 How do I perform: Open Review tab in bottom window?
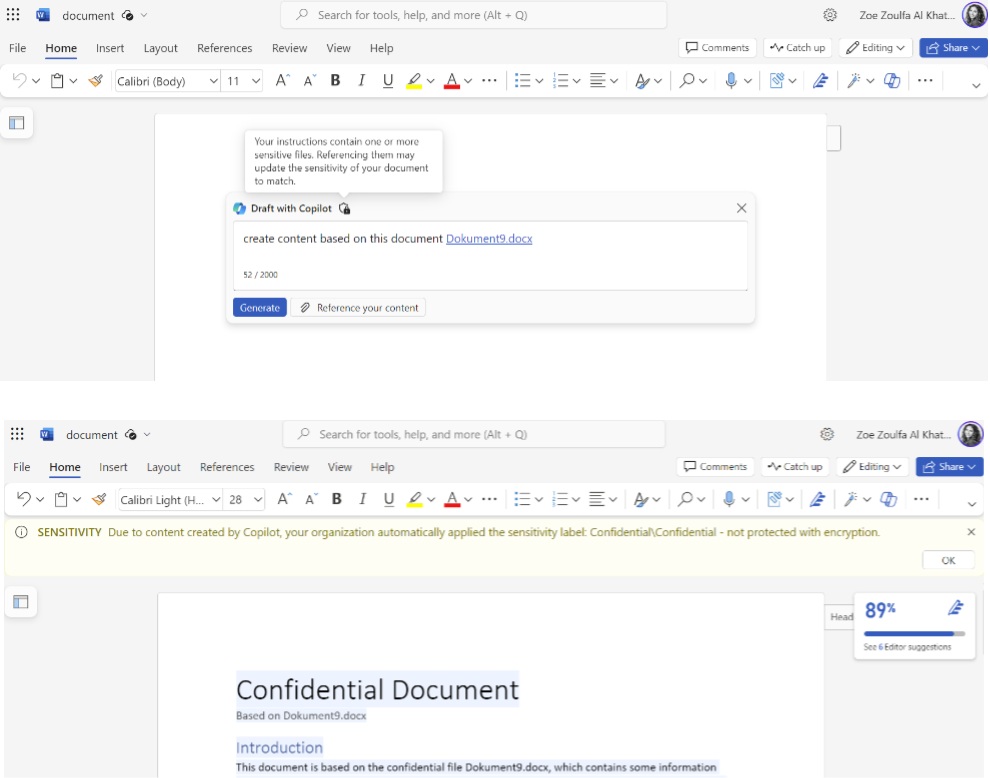click(x=291, y=467)
